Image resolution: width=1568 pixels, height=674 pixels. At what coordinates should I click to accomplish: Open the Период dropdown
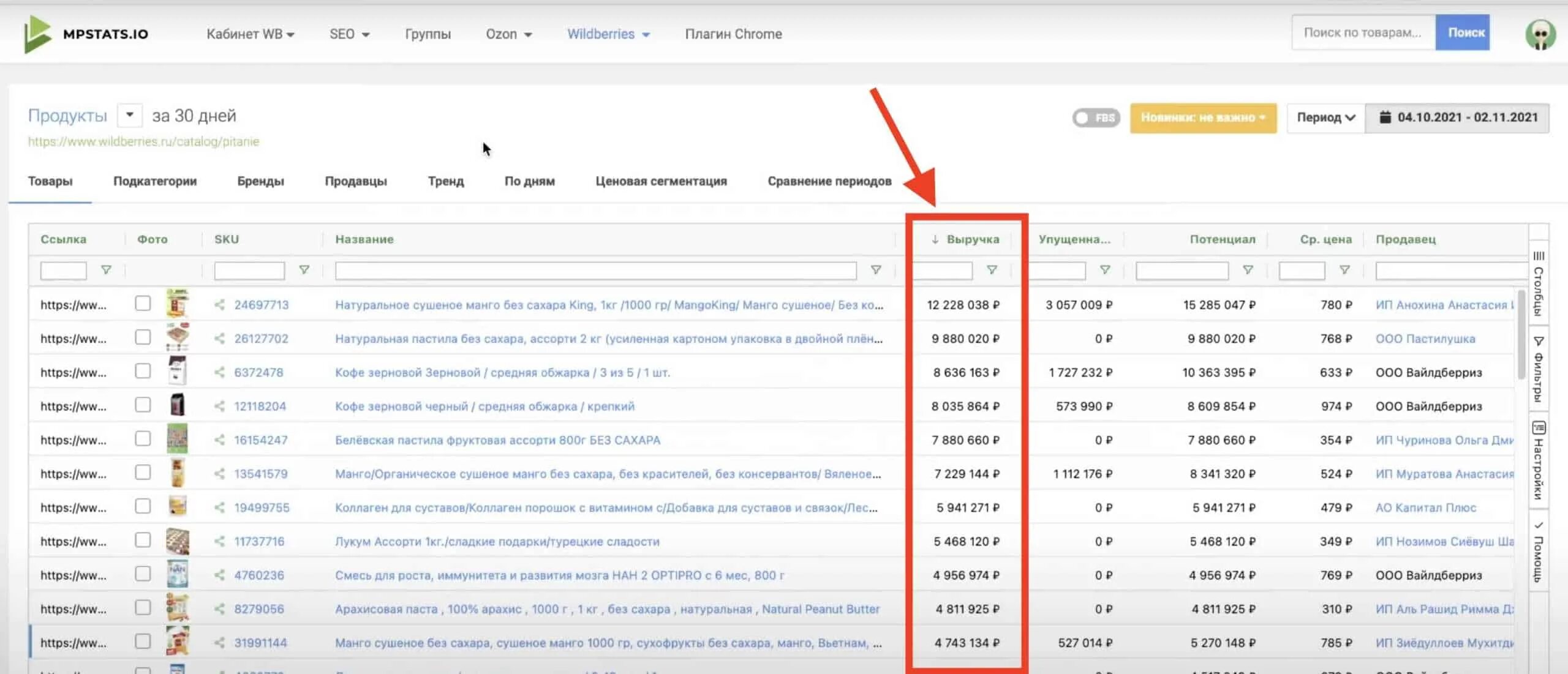pos(1325,118)
